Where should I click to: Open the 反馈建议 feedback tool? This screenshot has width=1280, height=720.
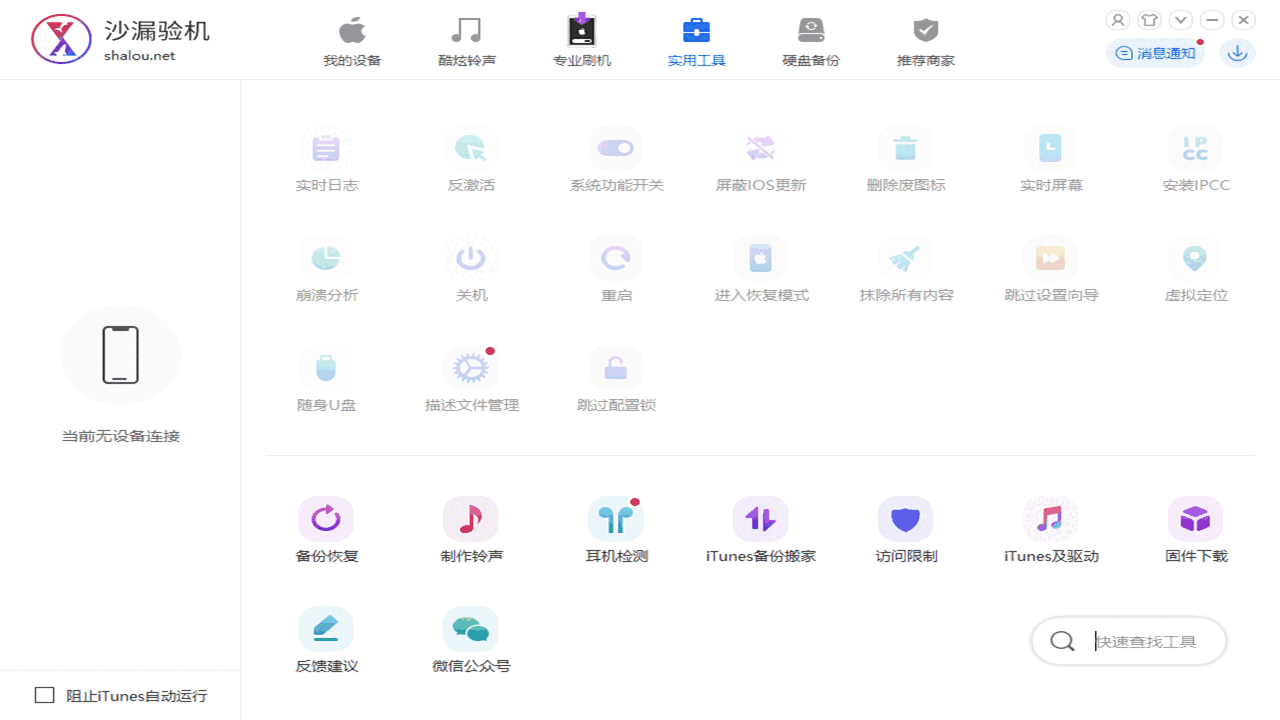[326, 640]
